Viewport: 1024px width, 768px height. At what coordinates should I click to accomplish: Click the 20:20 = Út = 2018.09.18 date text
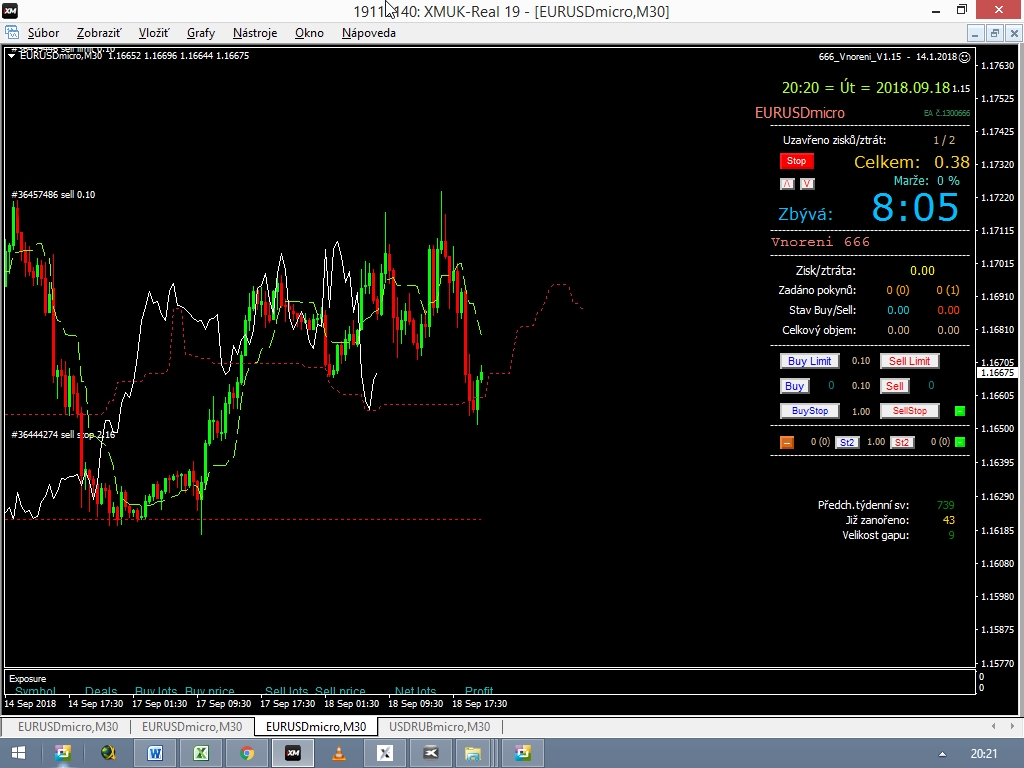[866, 88]
